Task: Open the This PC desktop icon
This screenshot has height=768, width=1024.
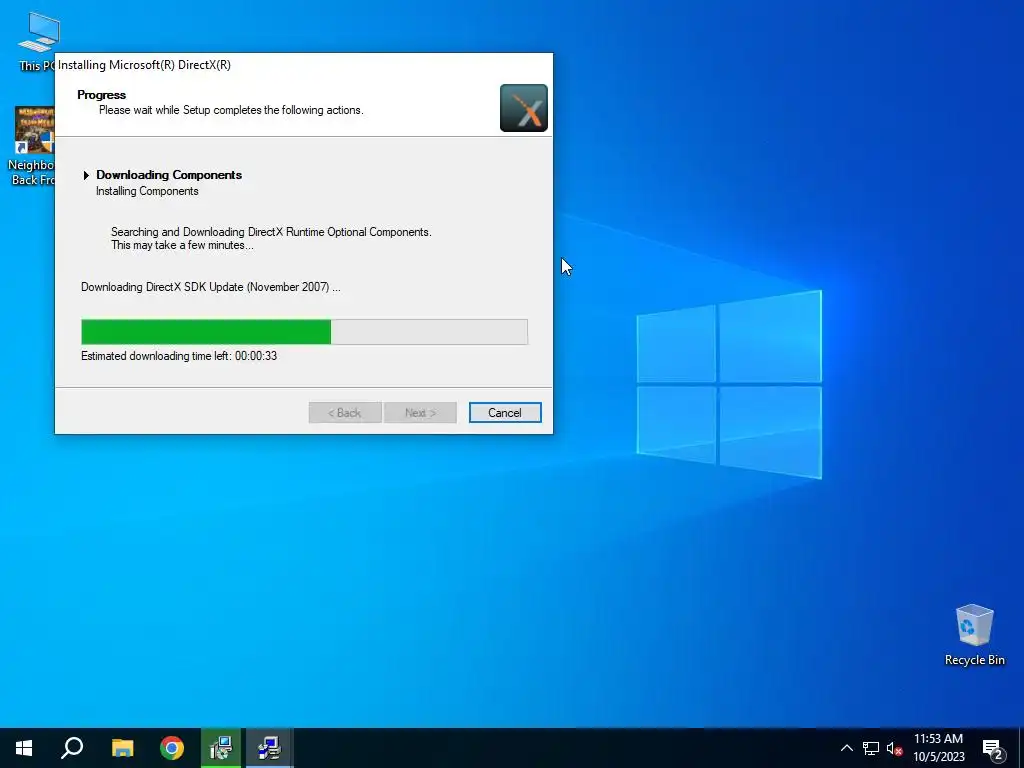Action: coord(37,39)
